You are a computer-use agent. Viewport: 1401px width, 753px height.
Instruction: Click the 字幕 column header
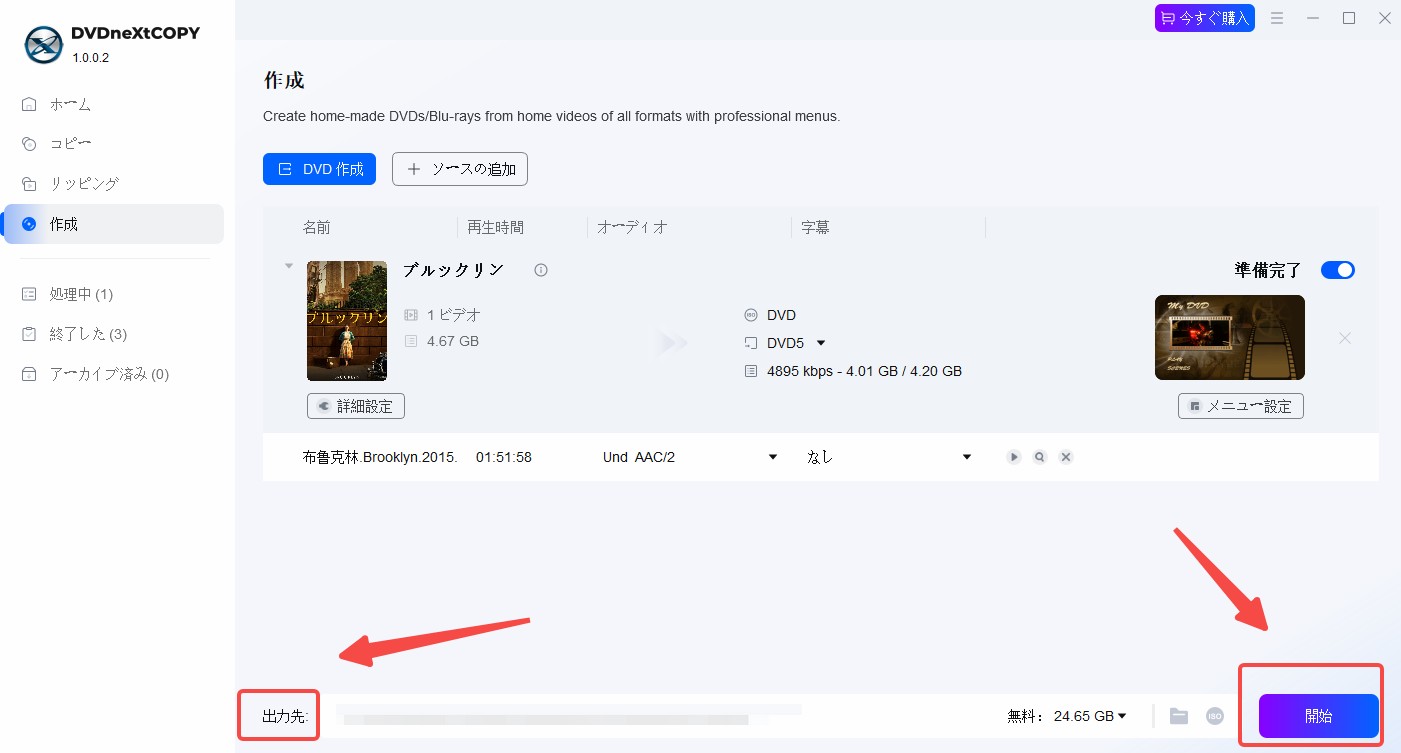click(x=815, y=228)
